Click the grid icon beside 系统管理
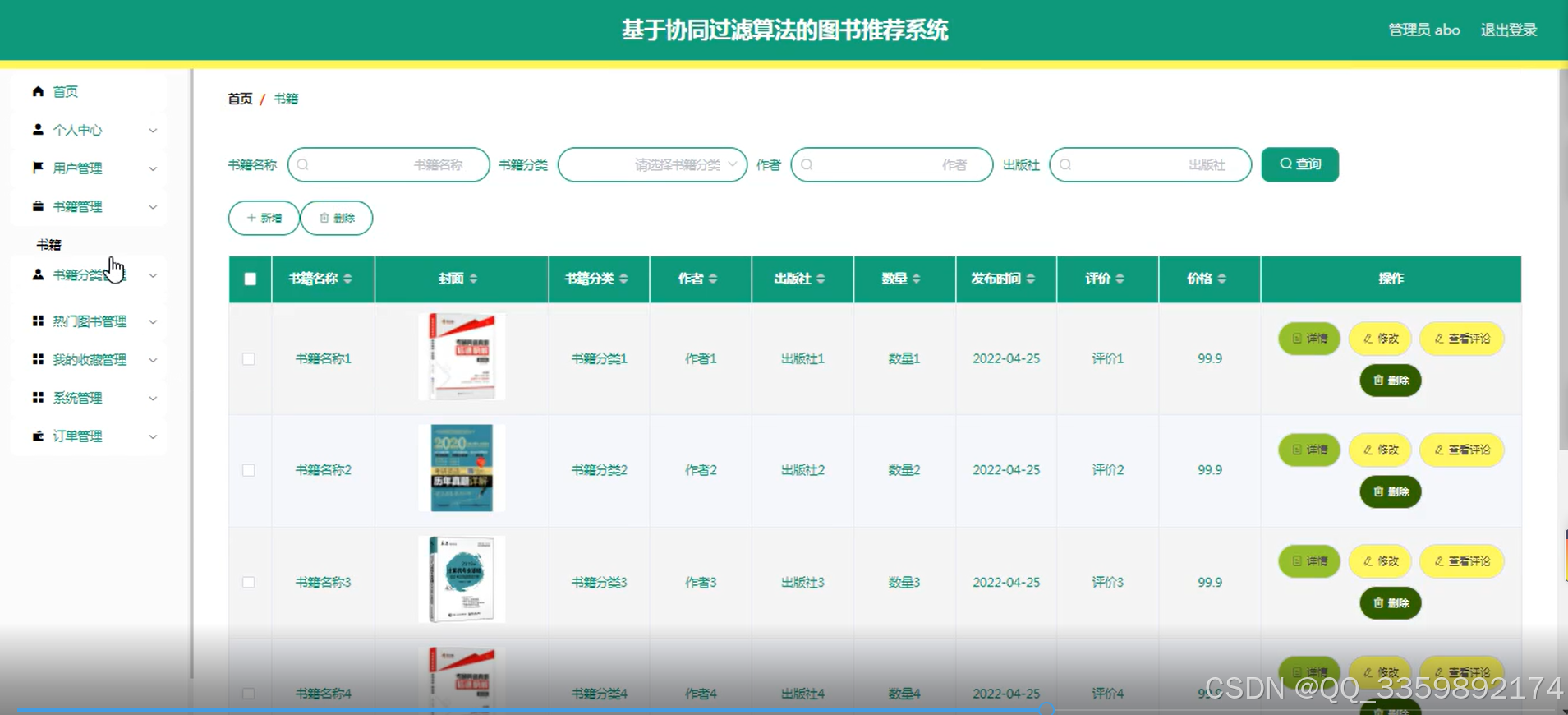This screenshot has height=715, width=1568. click(38, 398)
